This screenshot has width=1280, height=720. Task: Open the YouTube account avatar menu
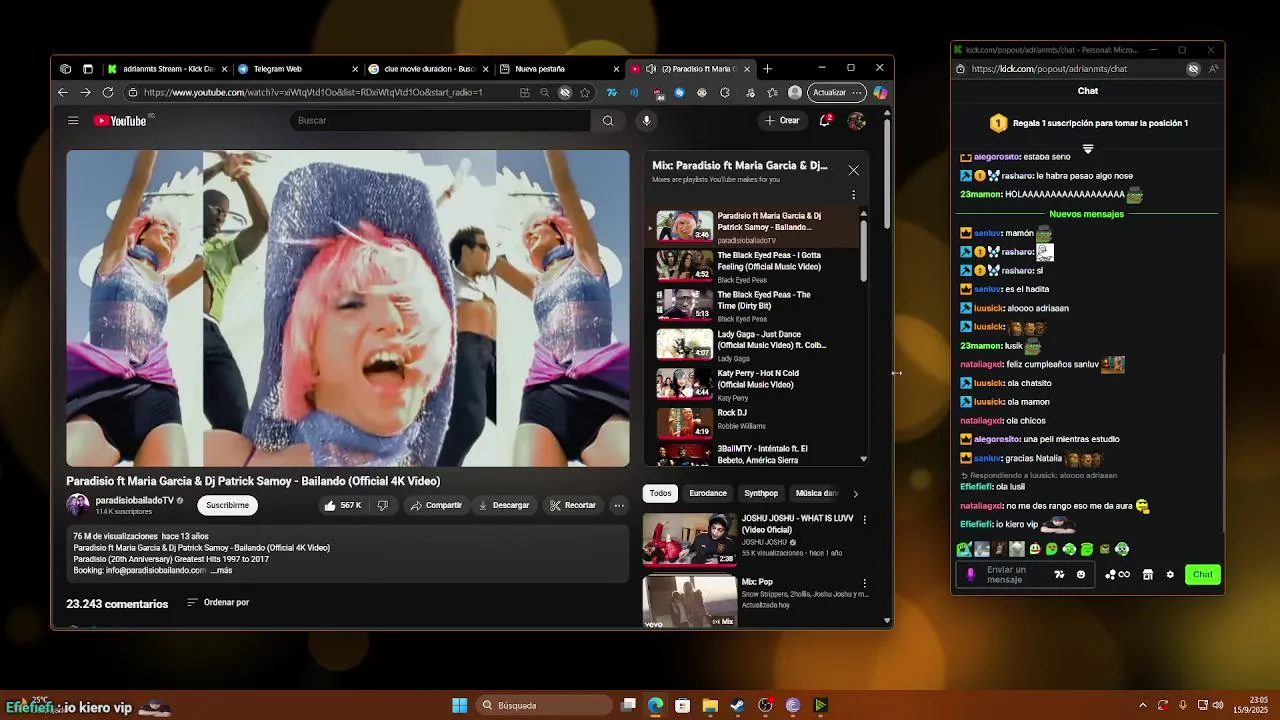click(x=857, y=121)
